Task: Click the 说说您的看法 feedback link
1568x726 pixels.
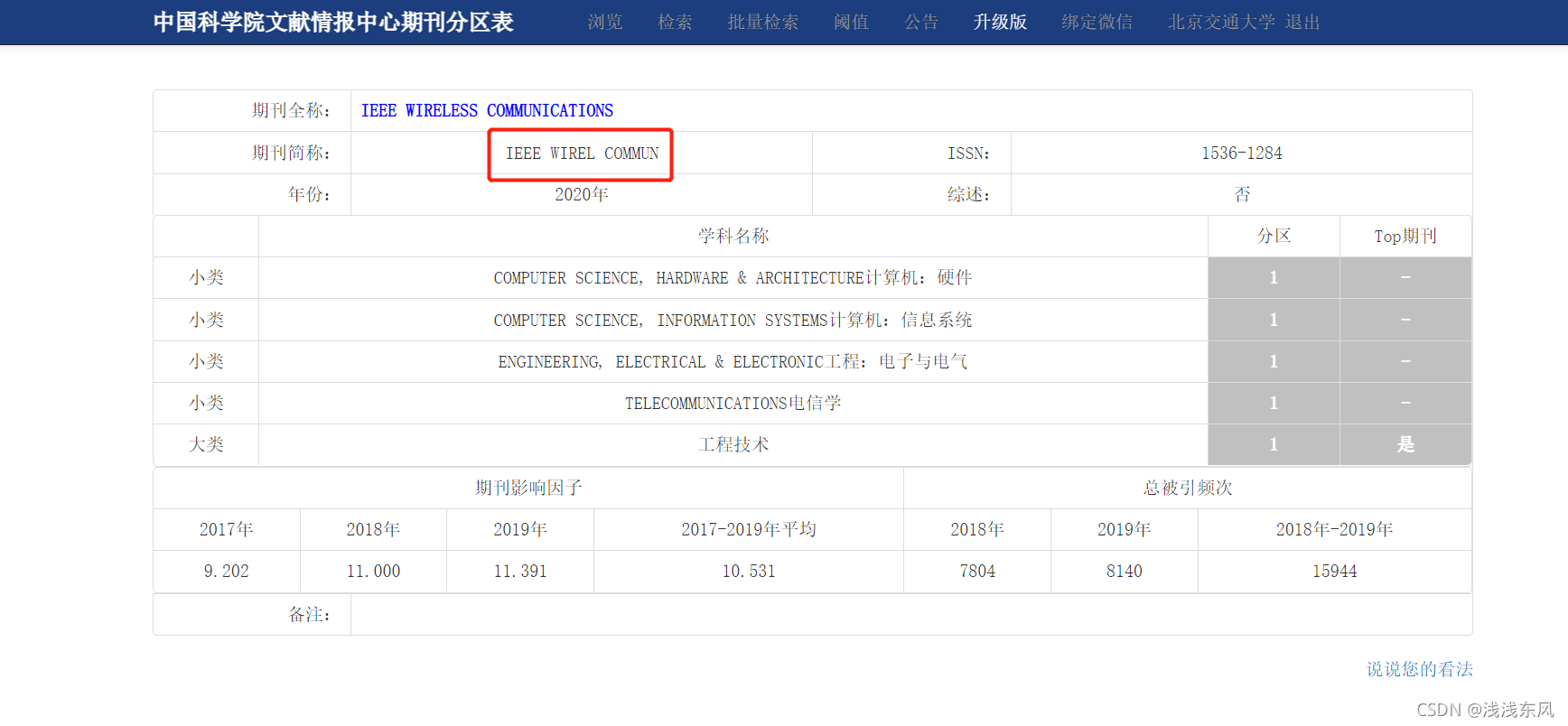Action: click(x=1419, y=669)
